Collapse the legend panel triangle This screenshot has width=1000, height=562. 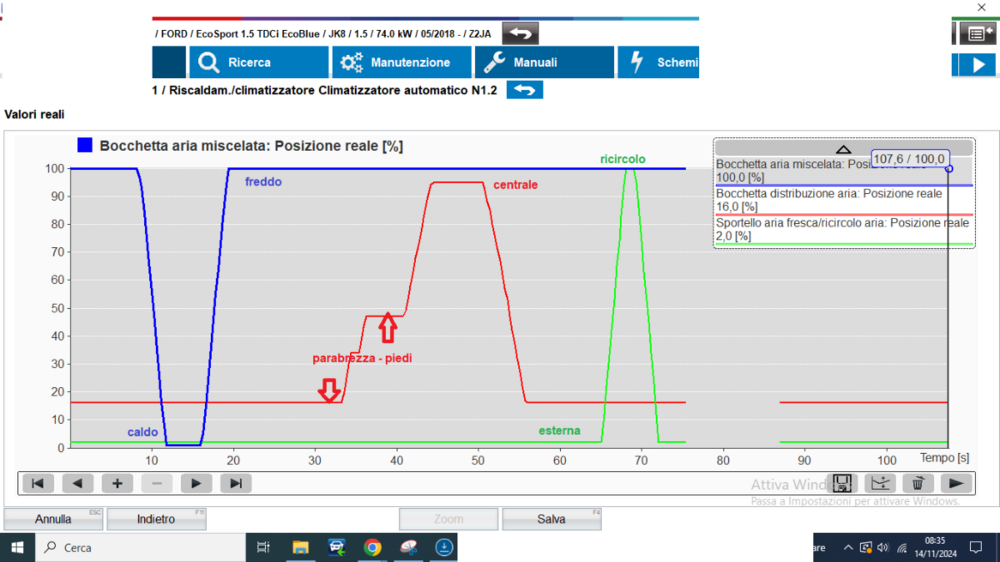pos(843,148)
